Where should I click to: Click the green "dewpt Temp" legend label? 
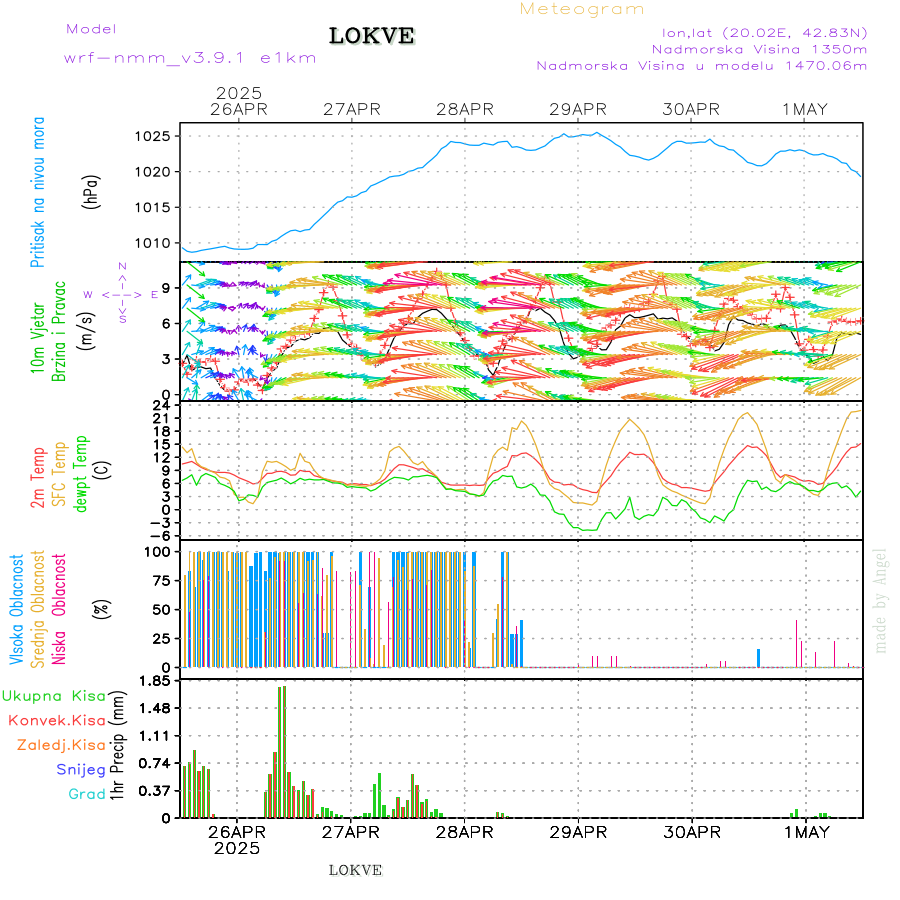[x=81, y=474]
